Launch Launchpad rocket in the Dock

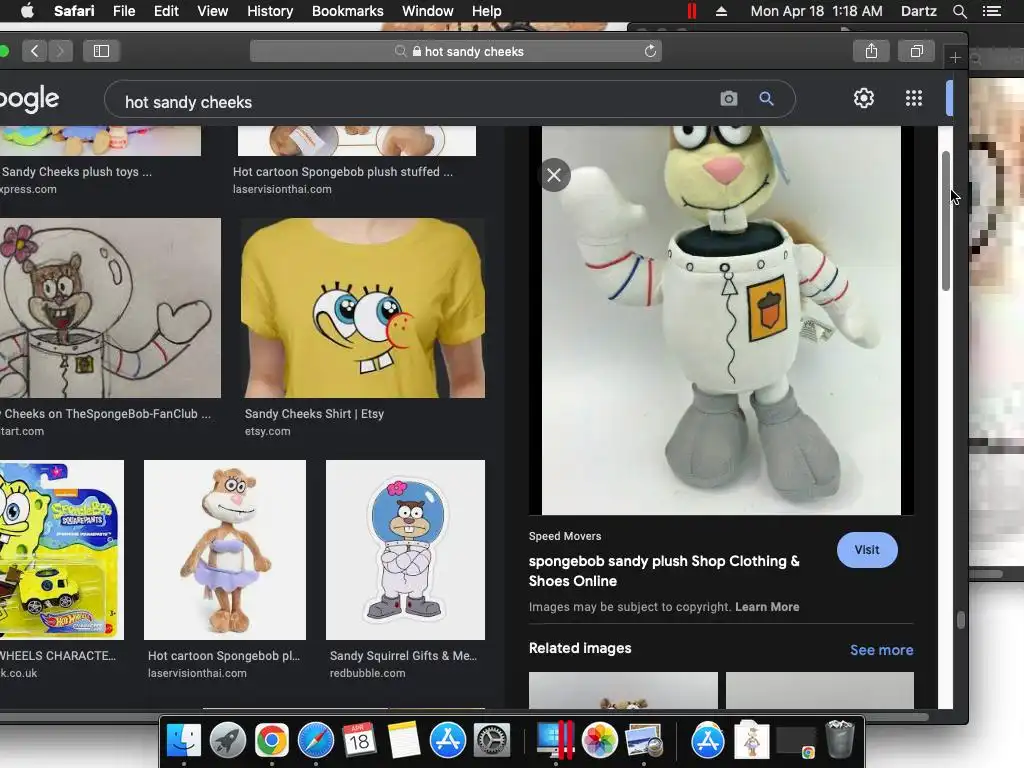[x=227, y=741]
